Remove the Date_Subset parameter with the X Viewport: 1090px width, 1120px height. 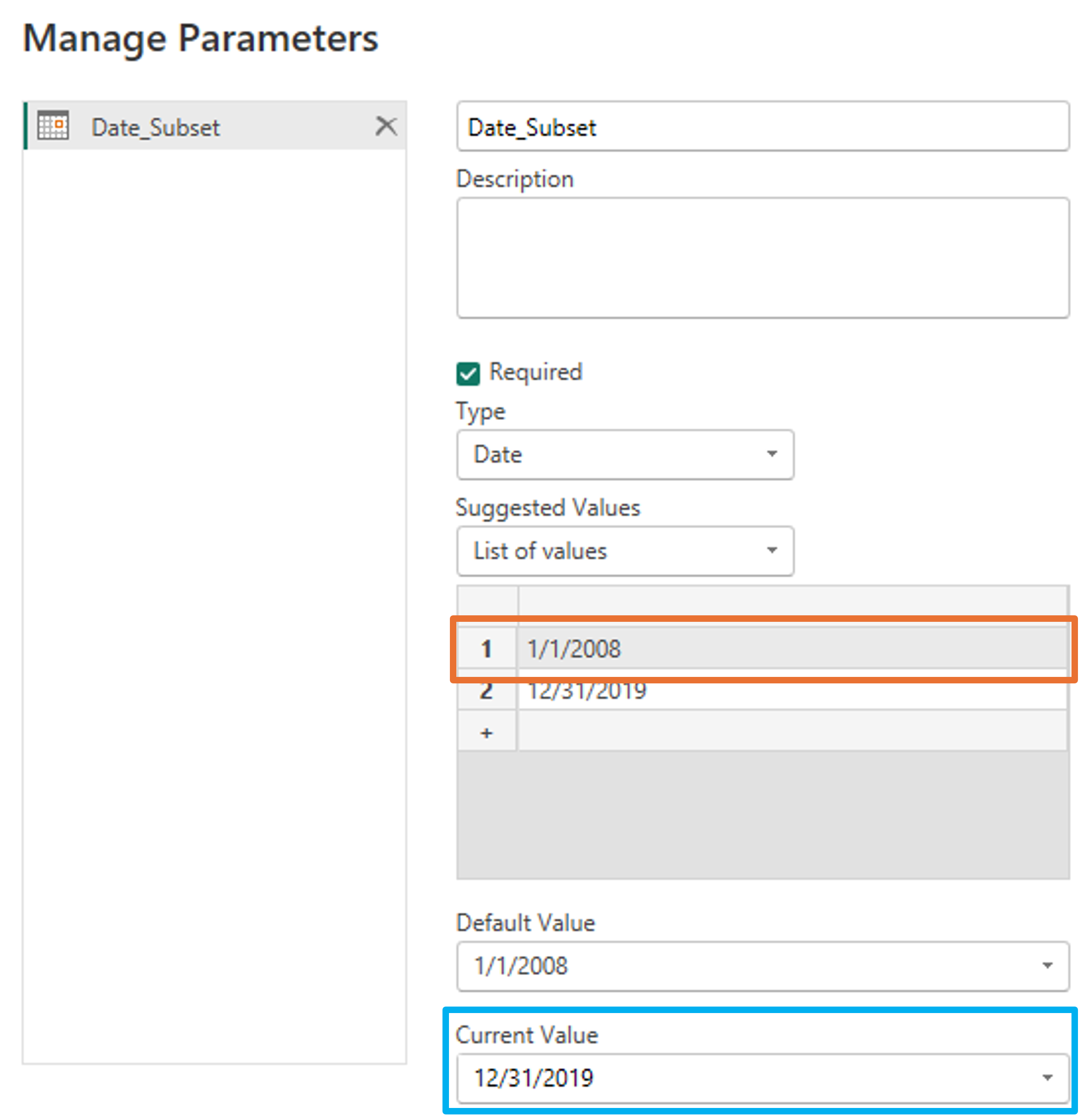[386, 125]
